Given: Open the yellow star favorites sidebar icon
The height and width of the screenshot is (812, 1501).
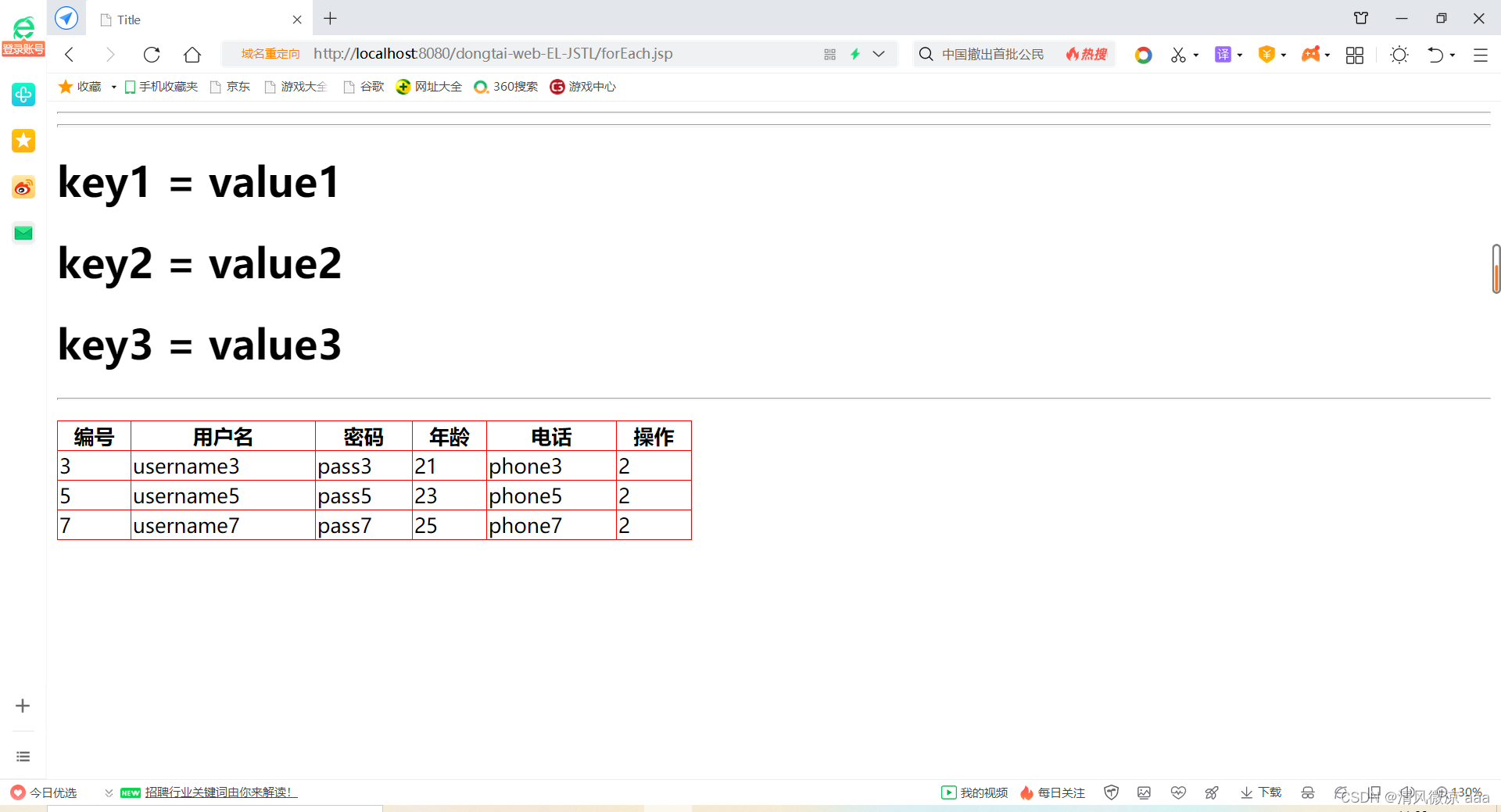Looking at the screenshot, I should pos(23,141).
